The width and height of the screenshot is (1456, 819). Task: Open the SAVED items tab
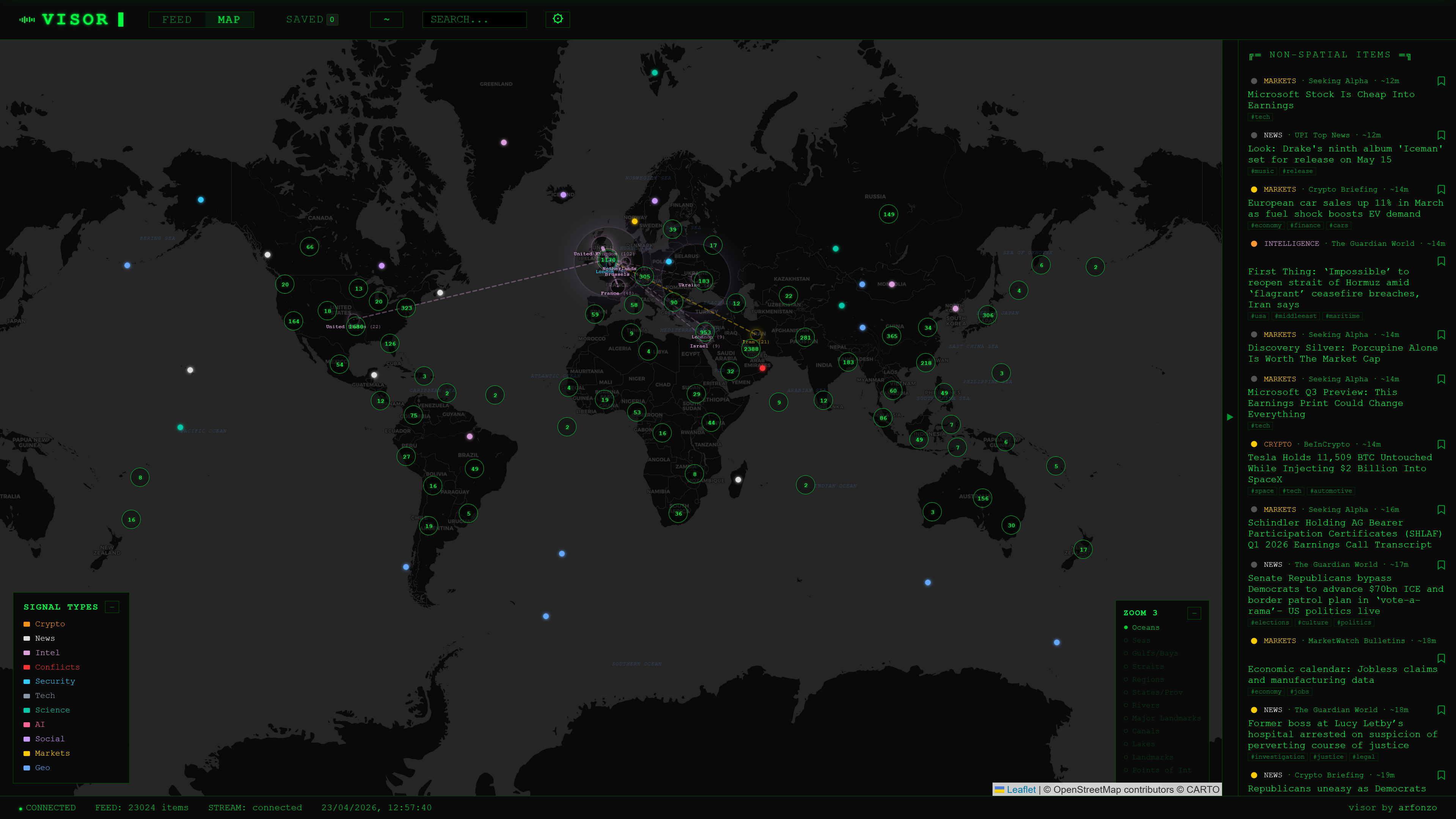(x=311, y=20)
